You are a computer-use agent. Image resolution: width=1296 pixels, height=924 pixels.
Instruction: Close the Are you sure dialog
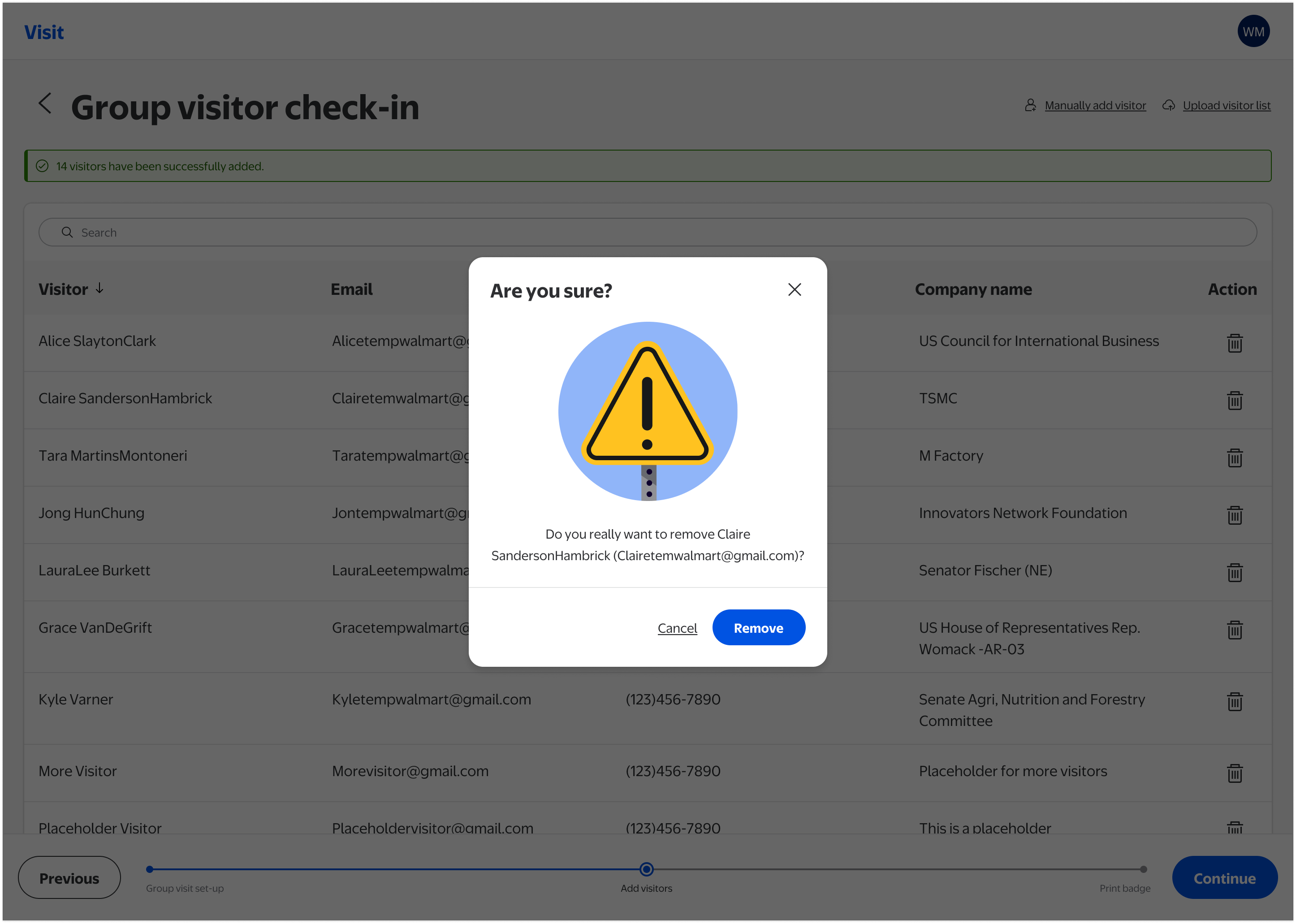[x=794, y=289]
